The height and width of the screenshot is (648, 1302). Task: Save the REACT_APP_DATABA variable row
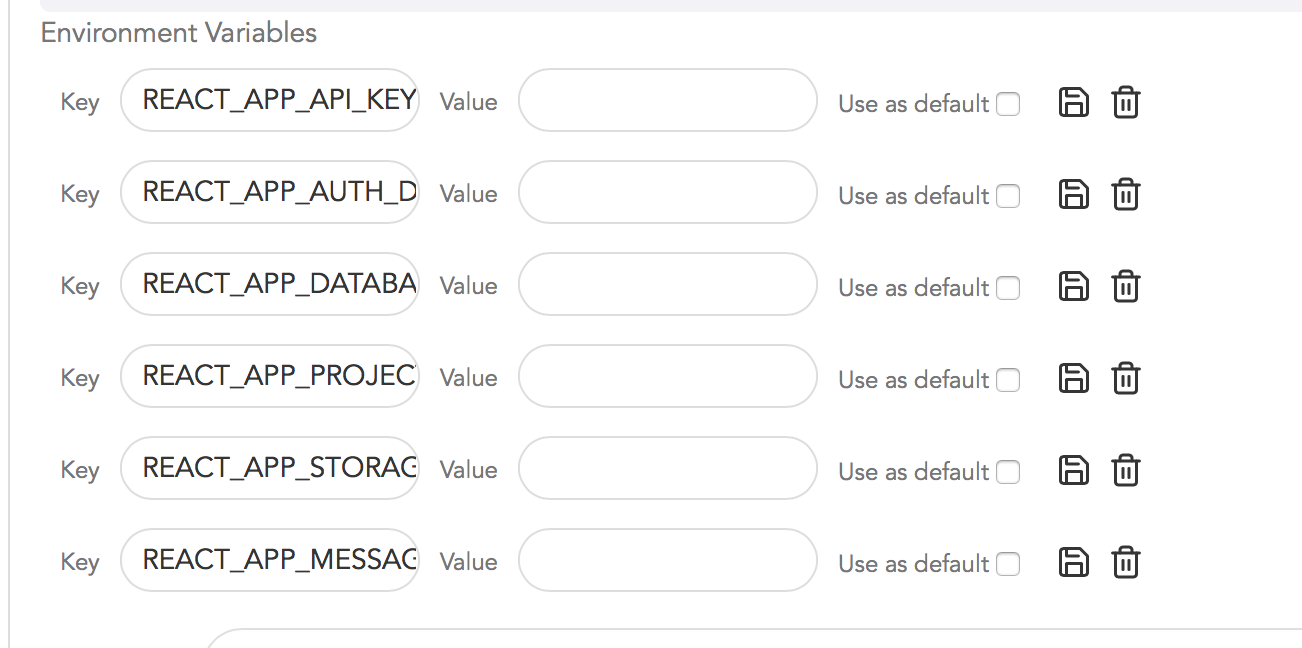pos(1073,286)
